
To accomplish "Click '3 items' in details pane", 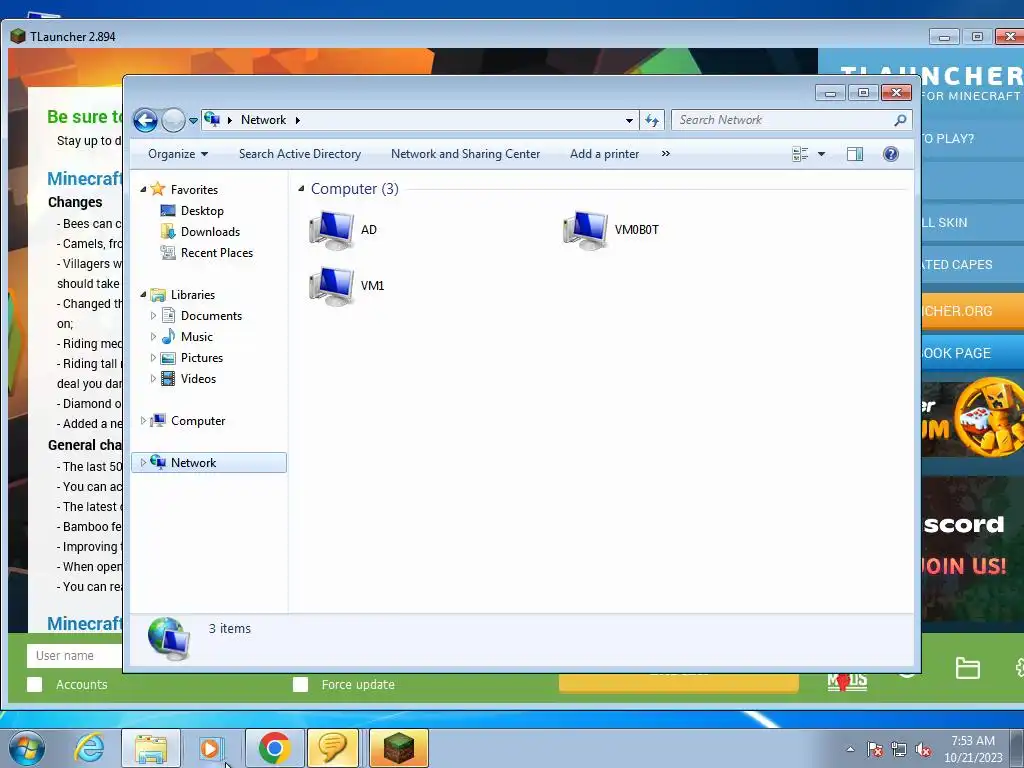I will [x=230, y=628].
